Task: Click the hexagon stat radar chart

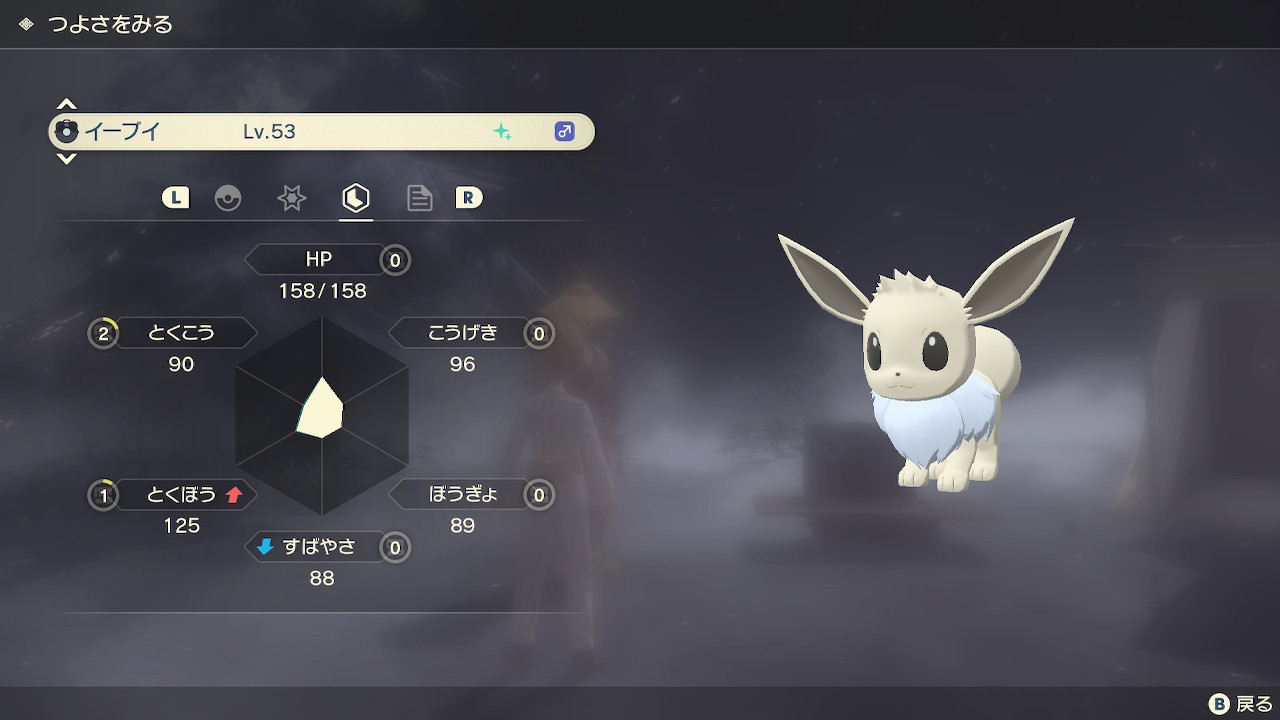Action: (x=322, y=415)
